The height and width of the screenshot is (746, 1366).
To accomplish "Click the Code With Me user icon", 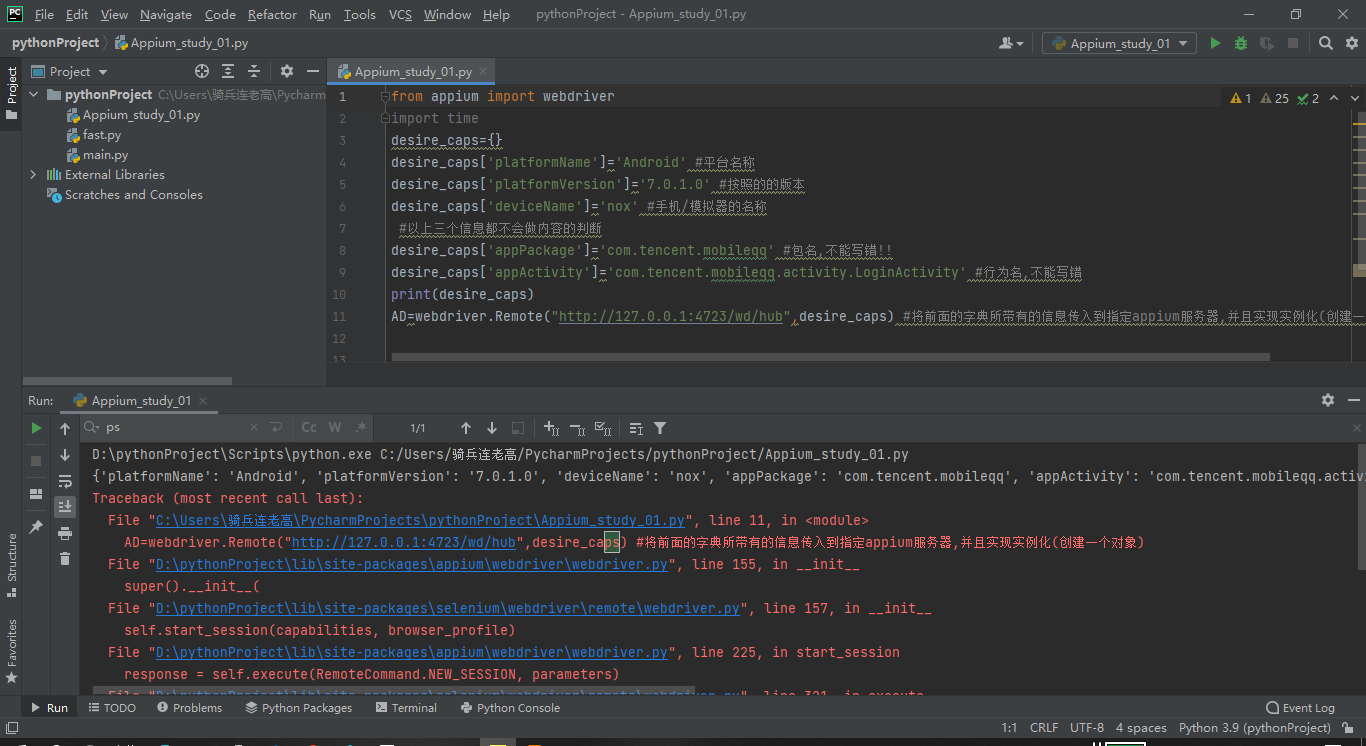I will click(x=1011, y=43).
